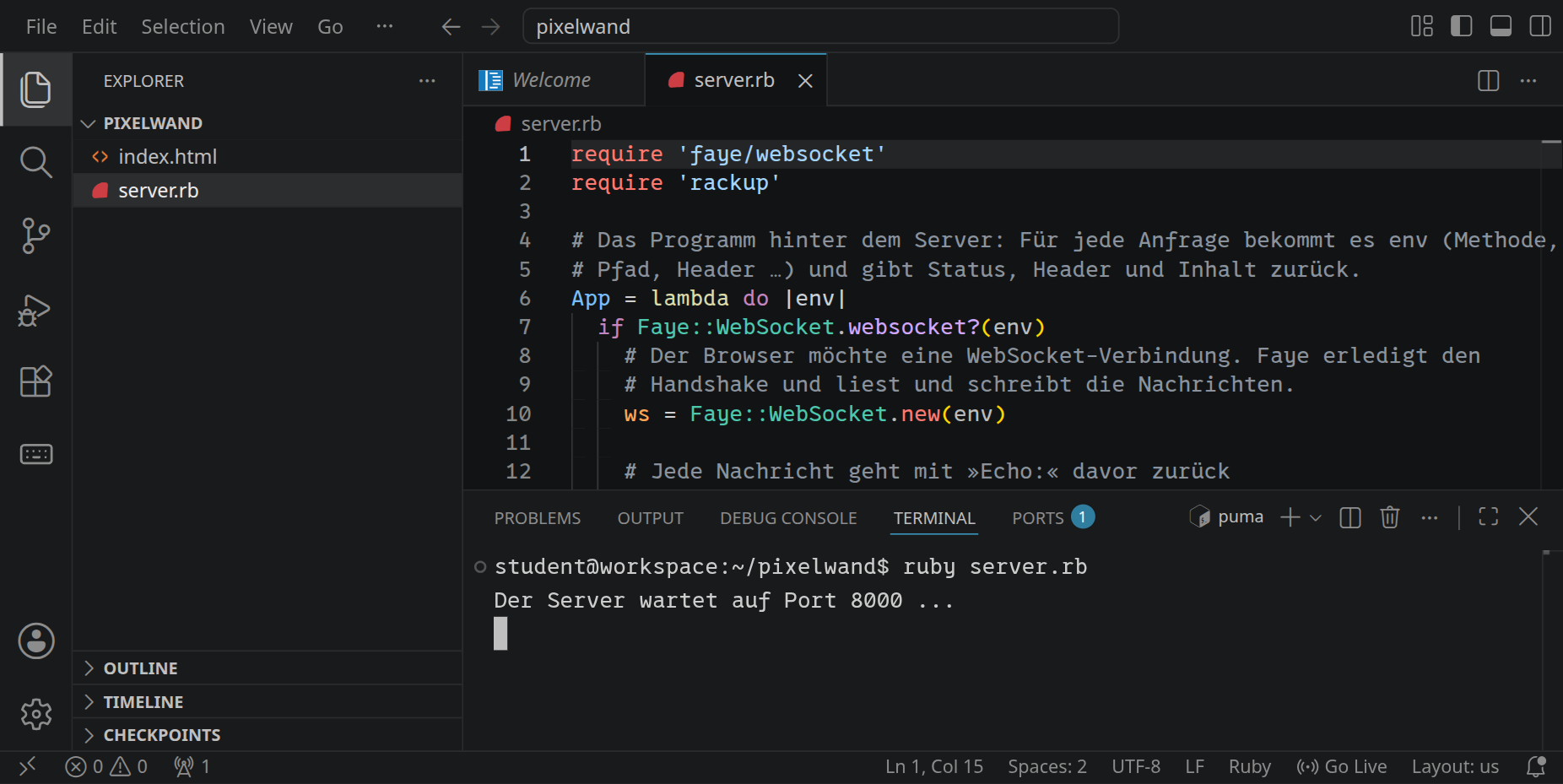Create a new terminal with plus icon
The width and height of the screenshot is (1563, 784).
(x=1290, y=517)
